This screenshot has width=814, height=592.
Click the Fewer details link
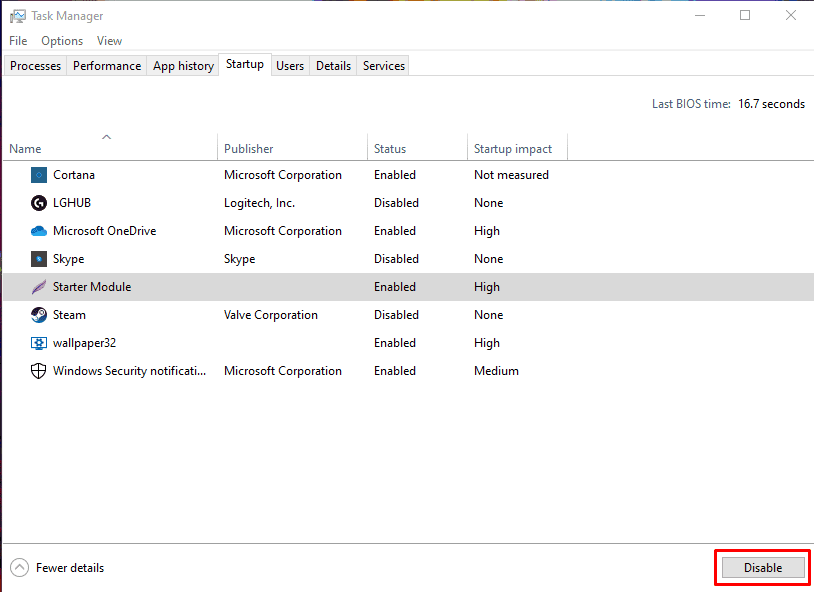70,568
